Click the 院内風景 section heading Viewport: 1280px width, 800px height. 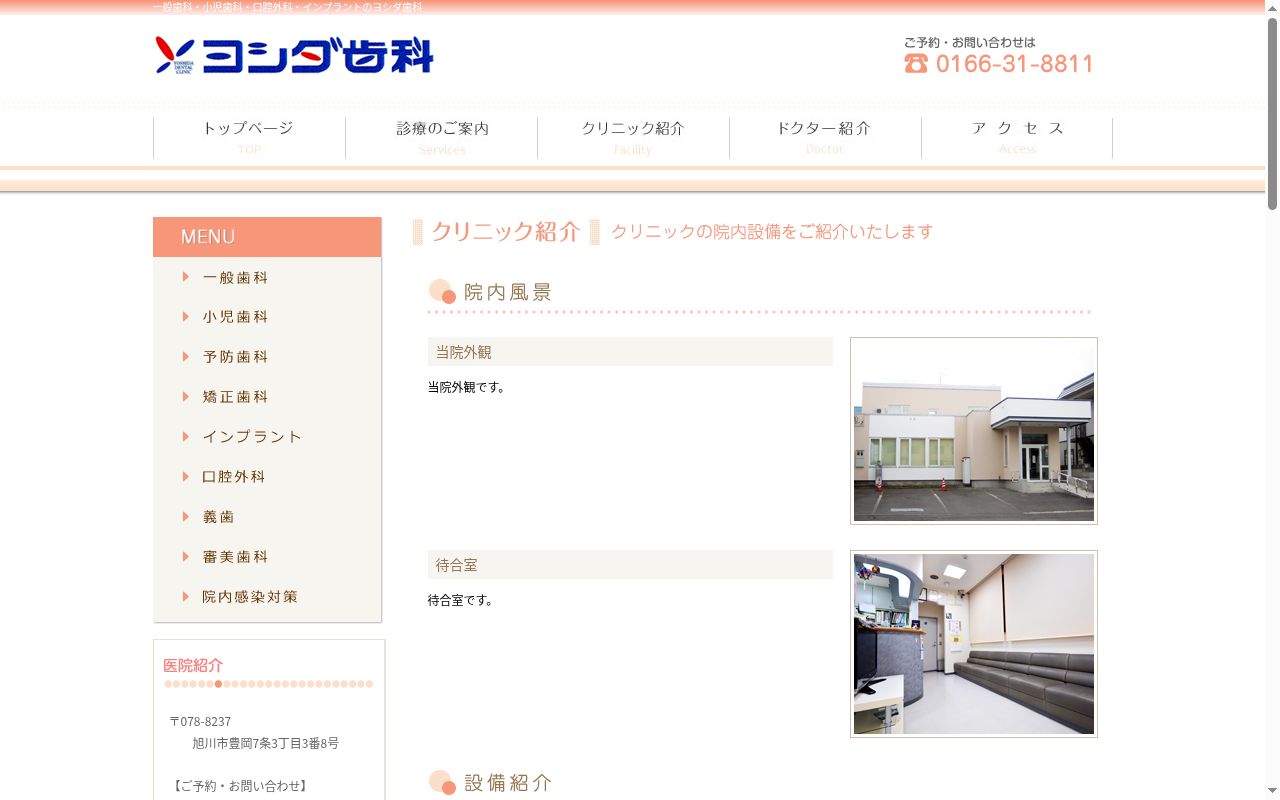[508, 292]
